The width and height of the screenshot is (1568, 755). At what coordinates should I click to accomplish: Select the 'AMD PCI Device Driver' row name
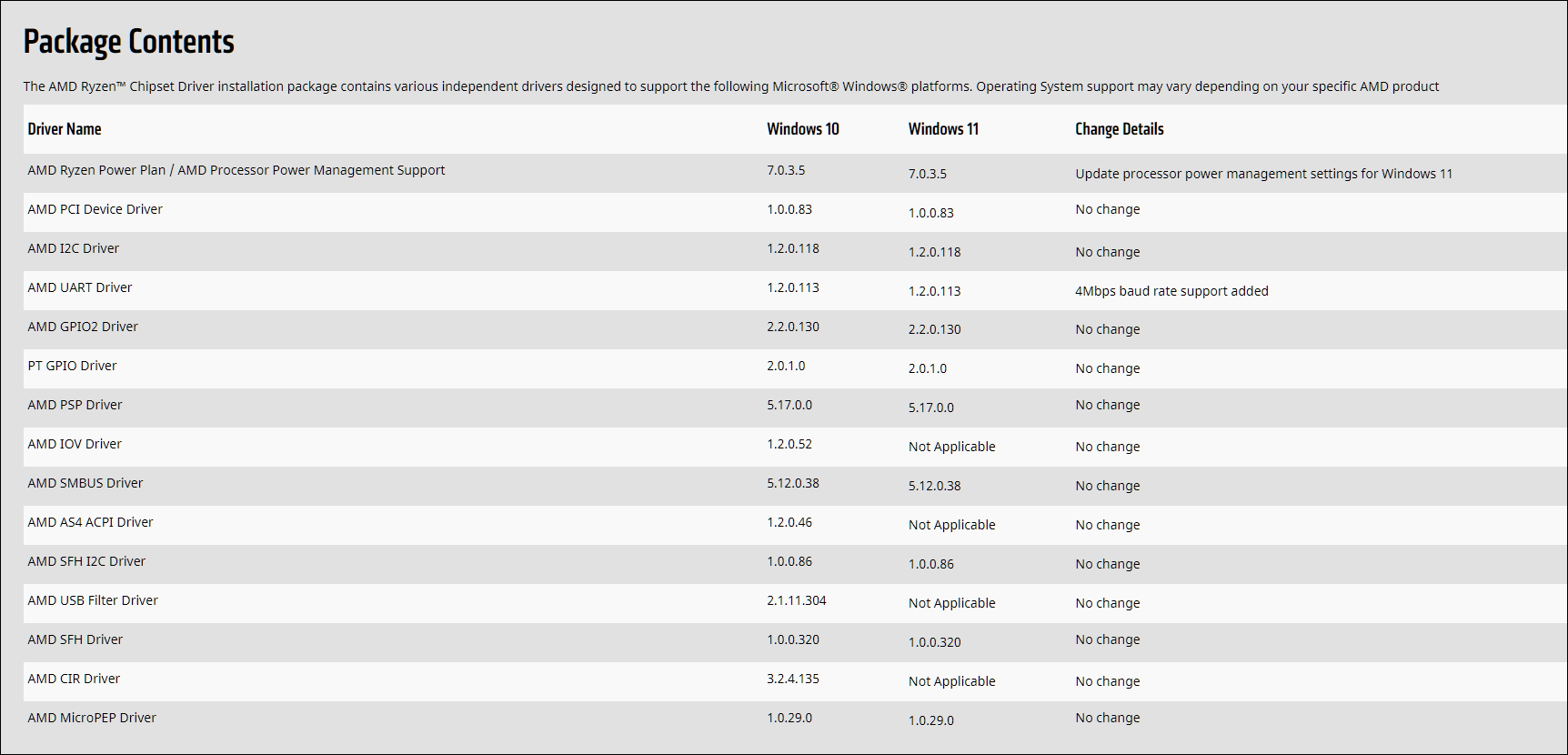coord(95,209)
